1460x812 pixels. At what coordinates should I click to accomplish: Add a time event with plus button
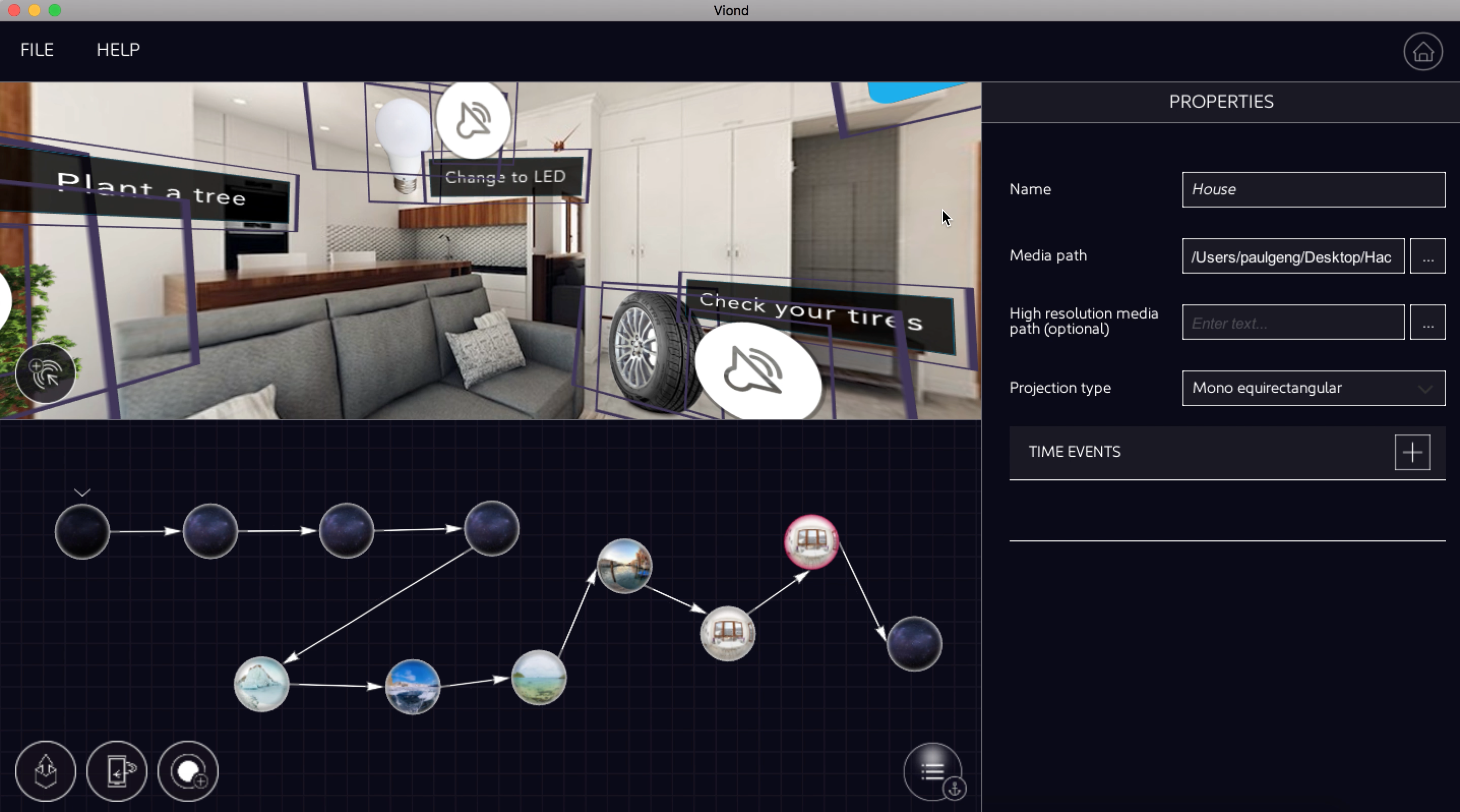1412,452
